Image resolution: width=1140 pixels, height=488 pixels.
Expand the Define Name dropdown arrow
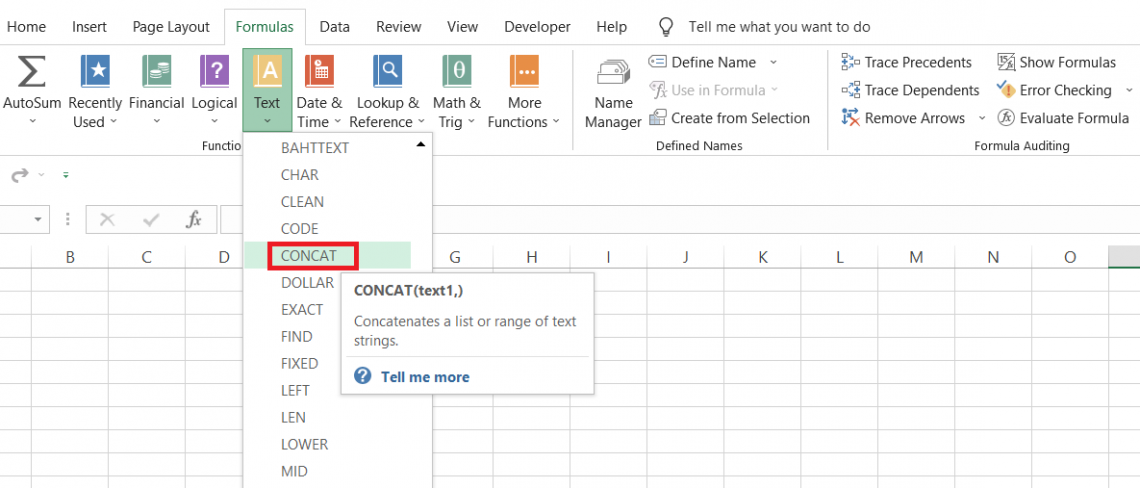pyautogui.click(x=773, y=62)
